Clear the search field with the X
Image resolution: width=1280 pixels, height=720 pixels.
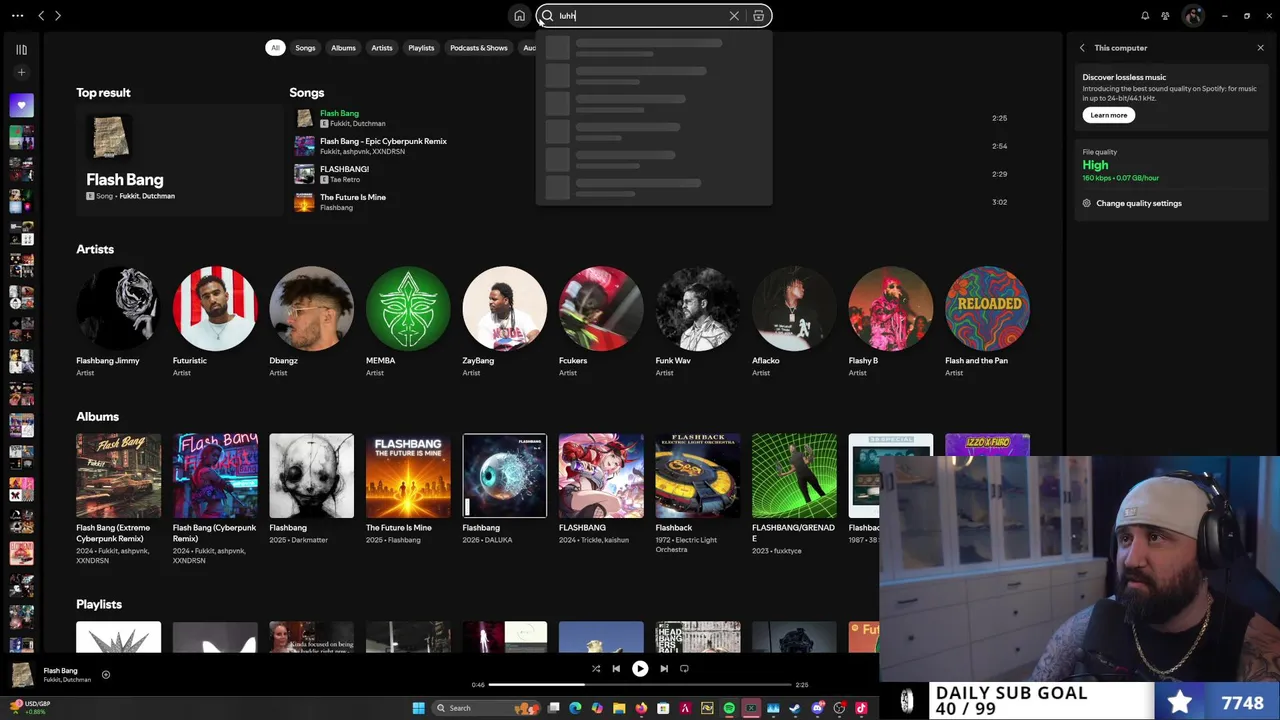click(x=734, y=16)
